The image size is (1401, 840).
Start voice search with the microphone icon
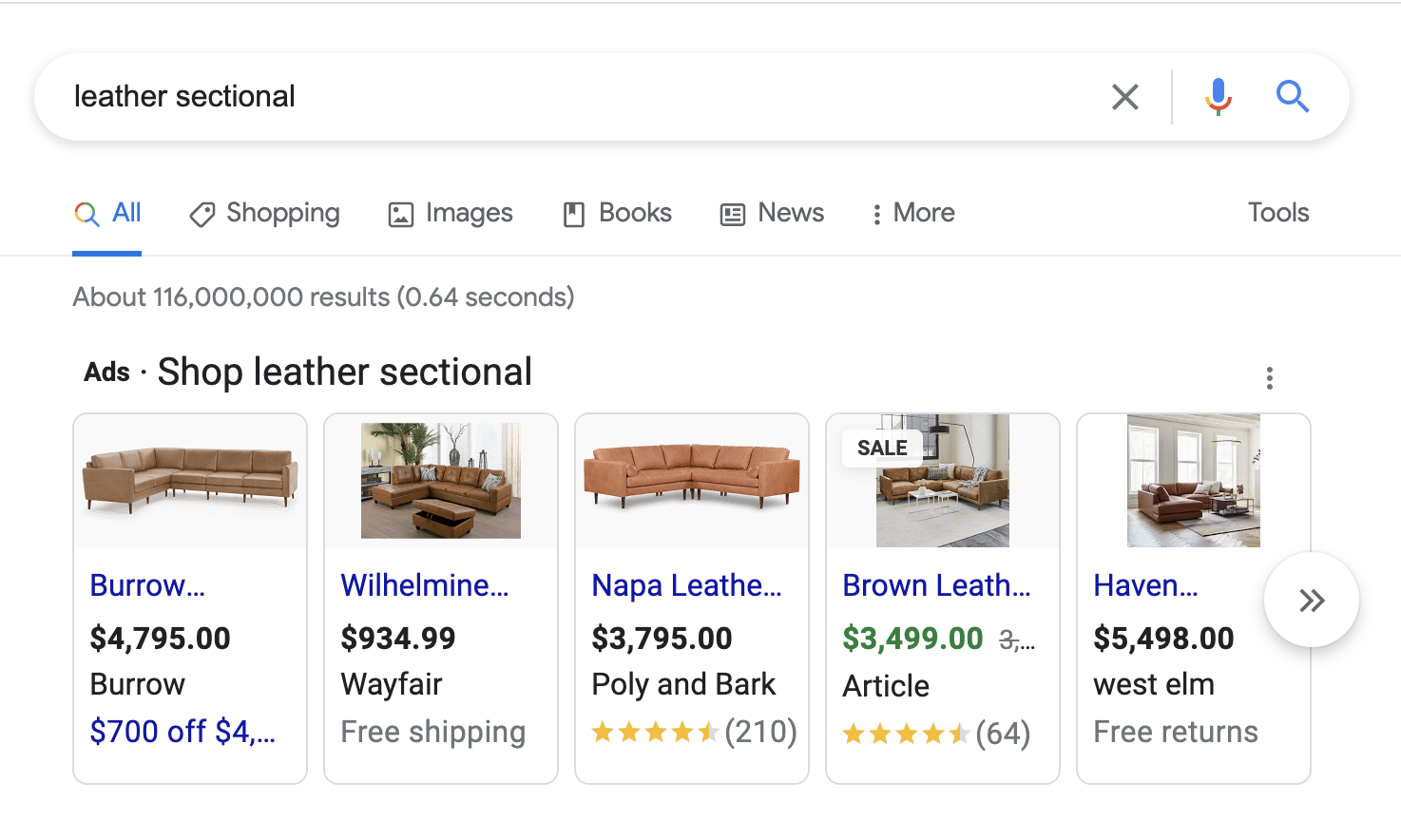tap(1218, 97)
